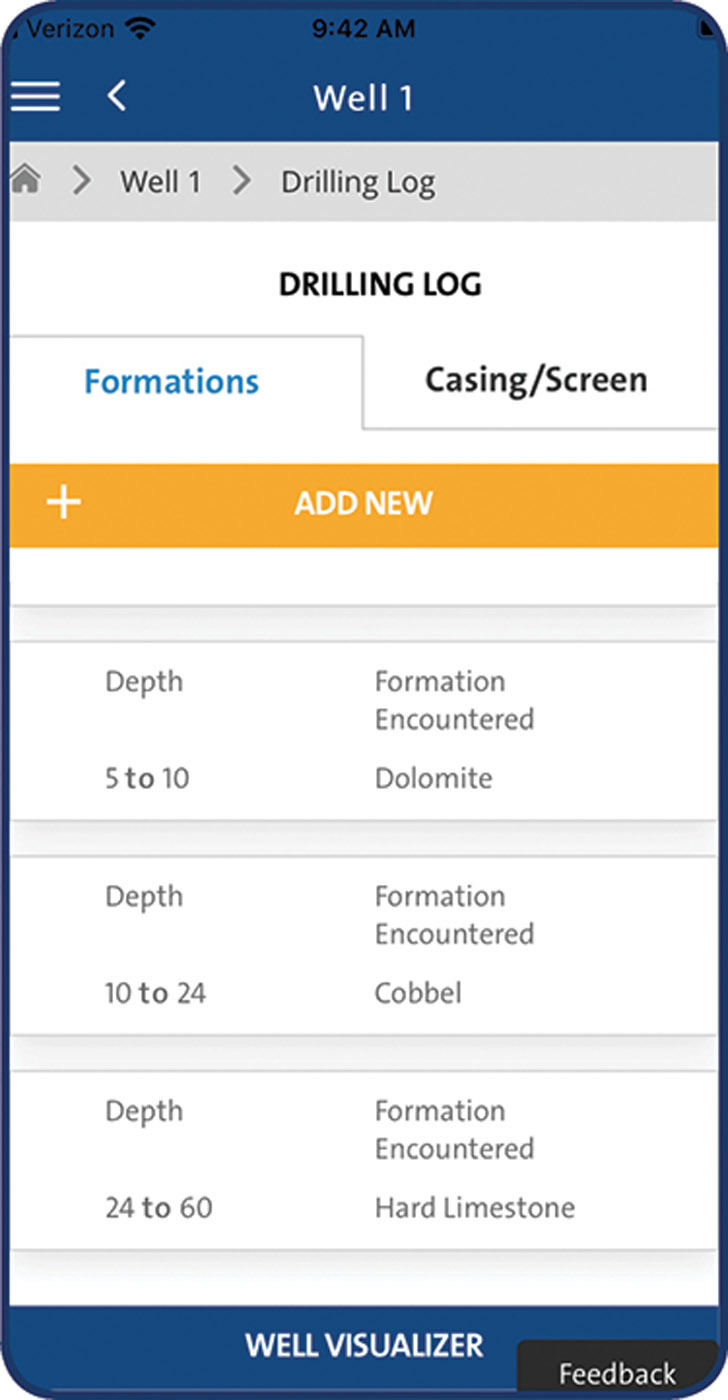Screen dimensions: 728x1400
Task: Open the Dolomite formation entry
Action: tap(364, 731)
